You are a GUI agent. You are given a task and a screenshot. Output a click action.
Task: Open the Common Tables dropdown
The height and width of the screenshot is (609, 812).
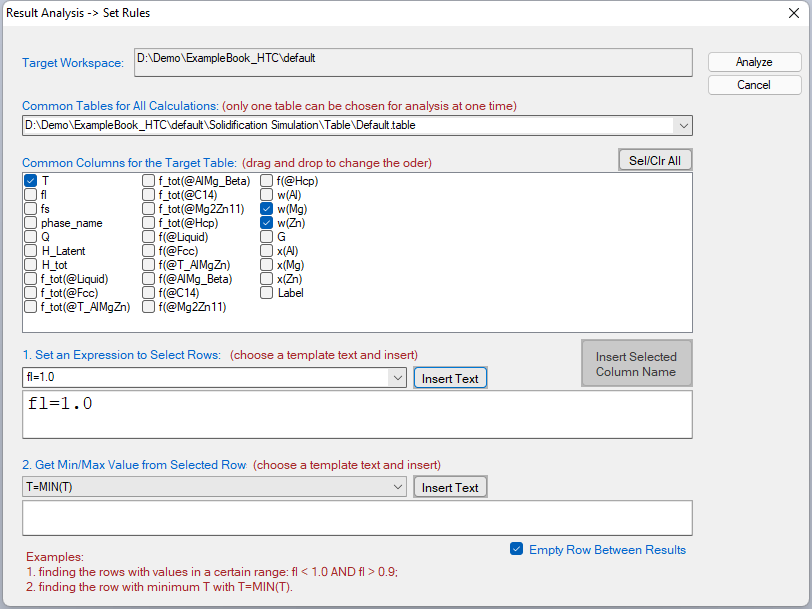[x=682, y=125]
